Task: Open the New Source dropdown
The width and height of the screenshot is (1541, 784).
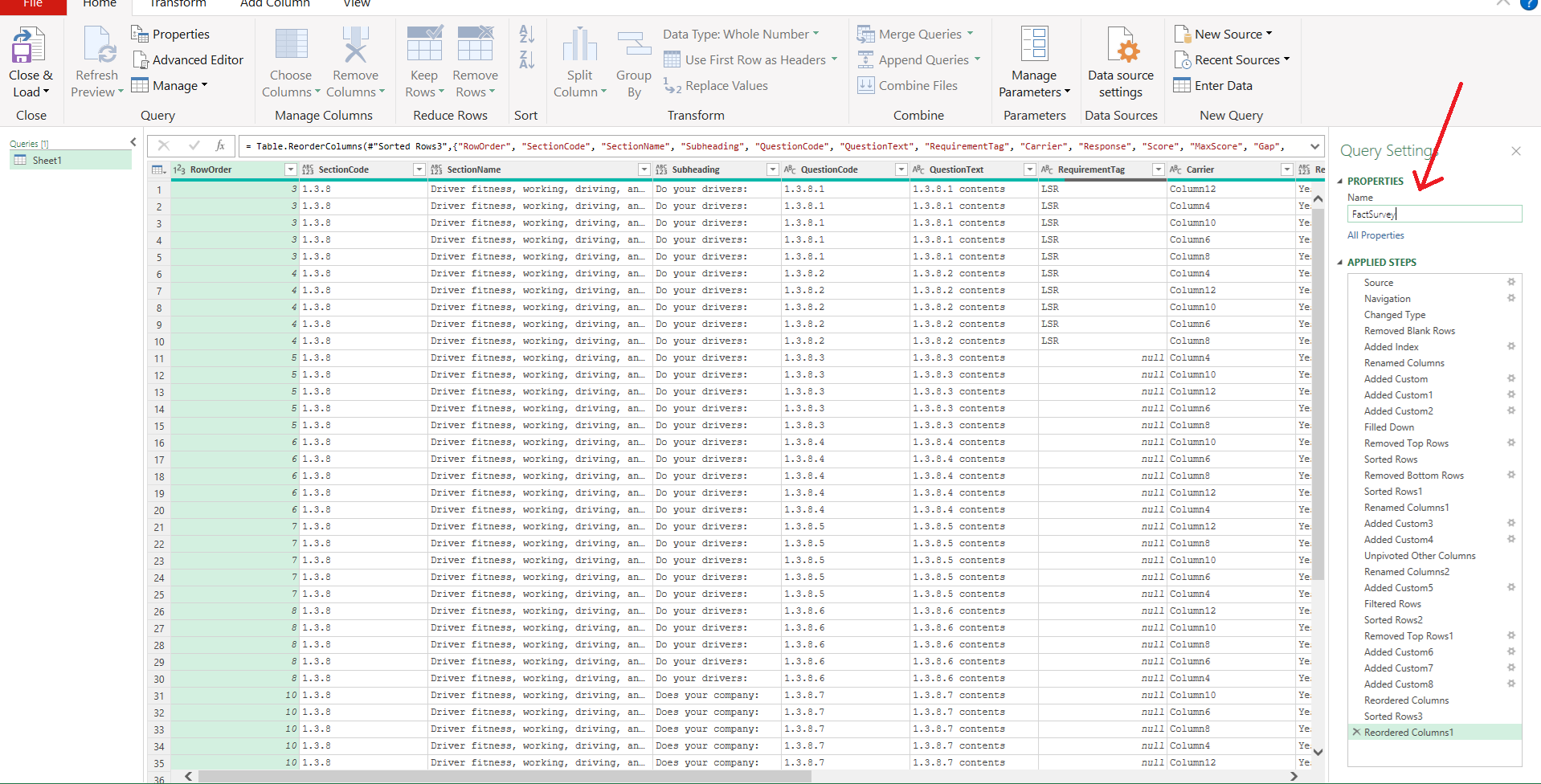Action: (1223, 35)
